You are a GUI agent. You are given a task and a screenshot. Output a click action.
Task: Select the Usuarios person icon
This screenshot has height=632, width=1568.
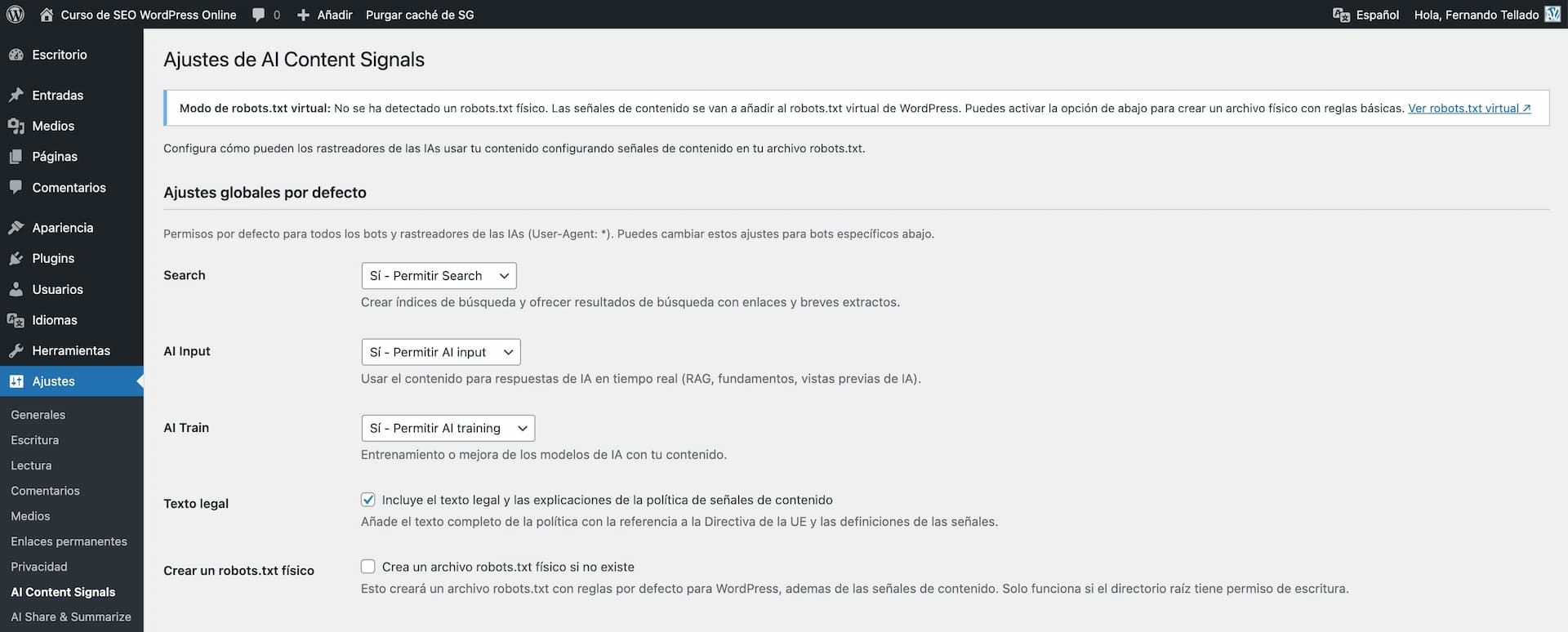point(16,290)
